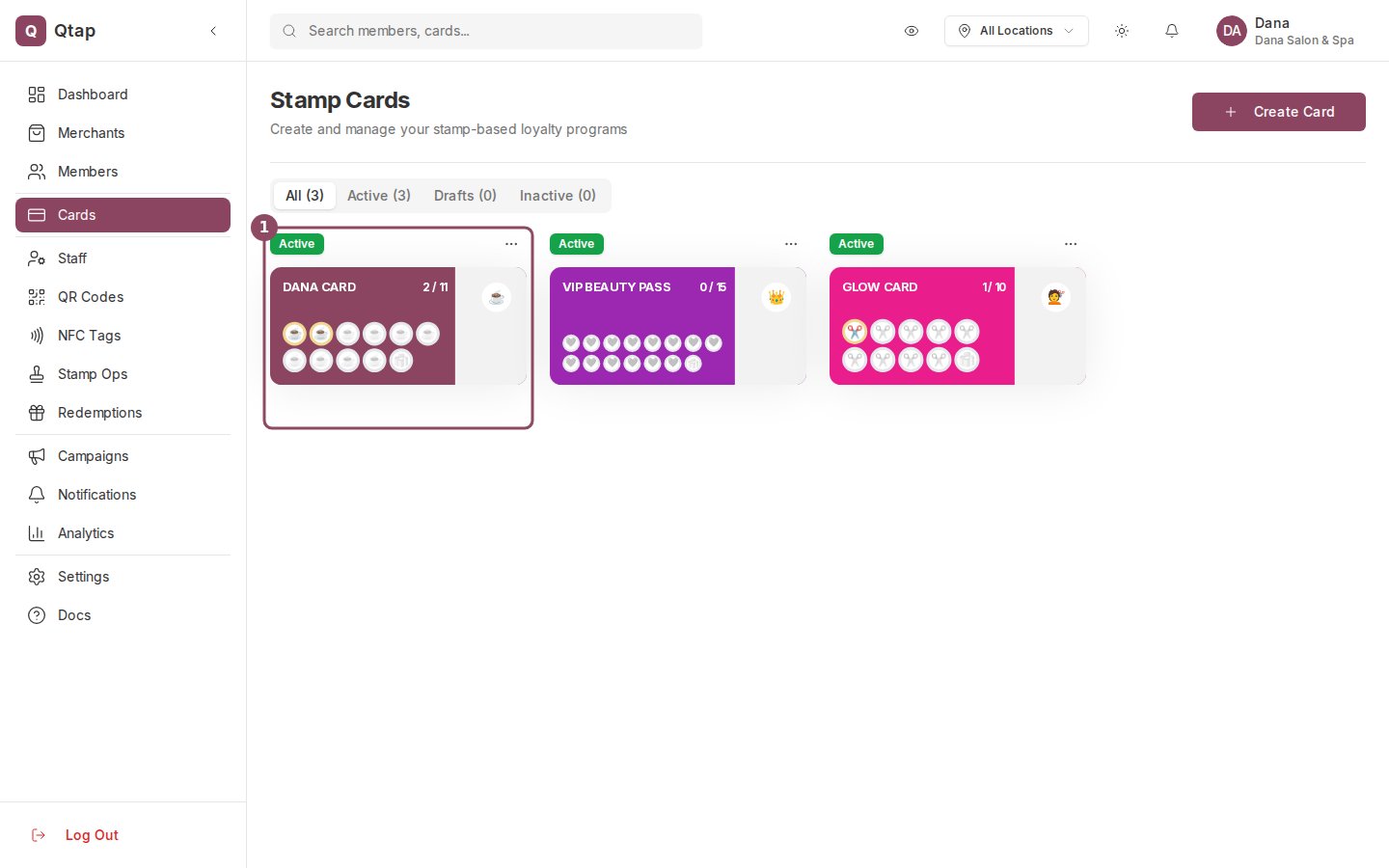The image size is (1389, 868).
Task: Click the Members people icon
Action: coord(37,172)
